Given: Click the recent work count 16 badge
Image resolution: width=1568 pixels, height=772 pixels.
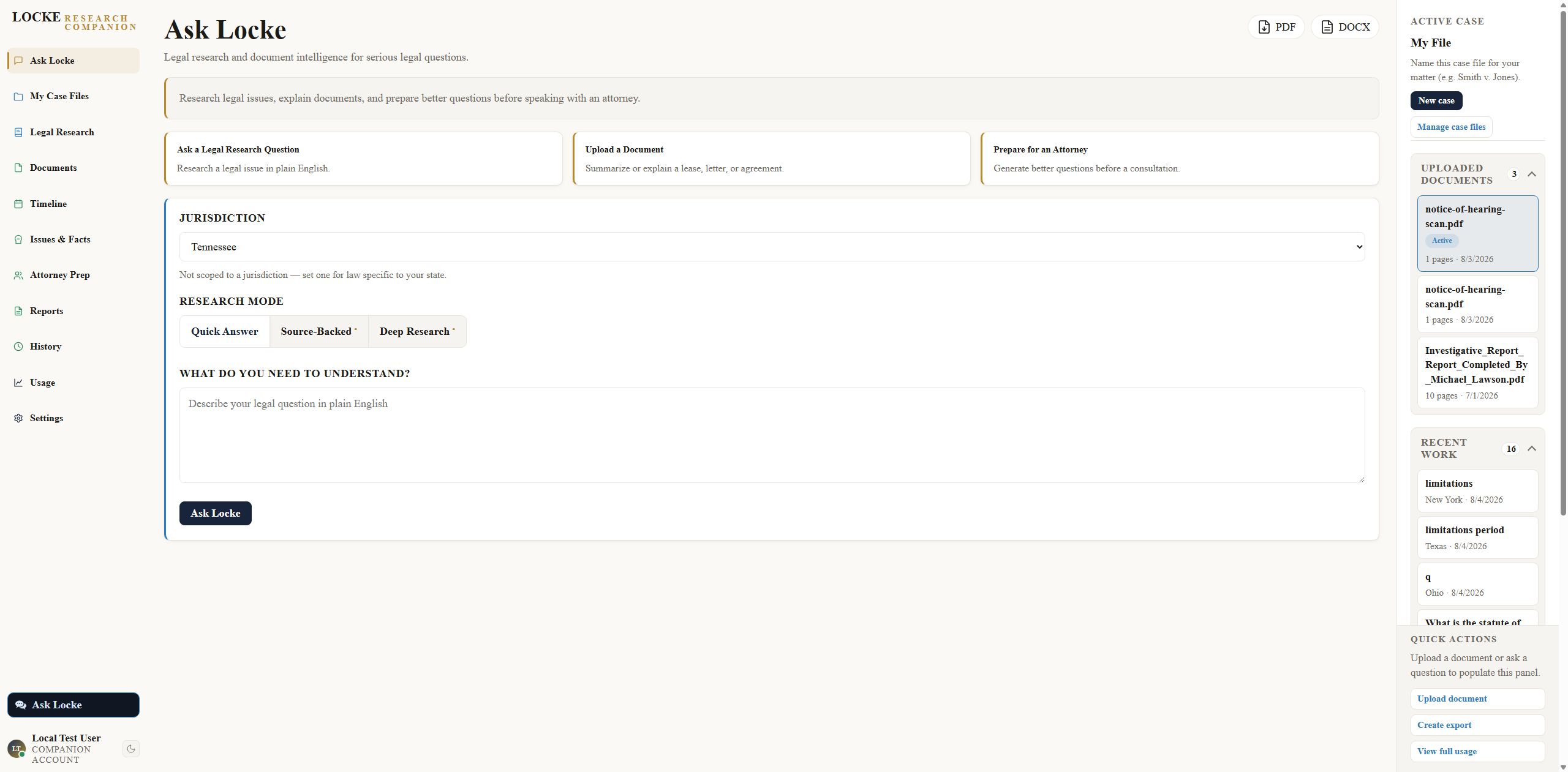Looking at the screenshot, I should [1511, 449].
